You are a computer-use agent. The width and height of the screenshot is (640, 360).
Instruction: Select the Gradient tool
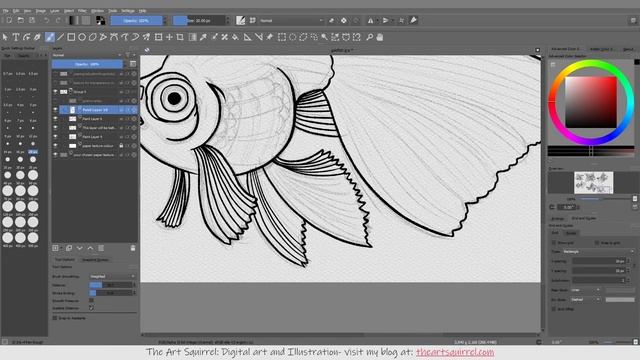(193, 37)
